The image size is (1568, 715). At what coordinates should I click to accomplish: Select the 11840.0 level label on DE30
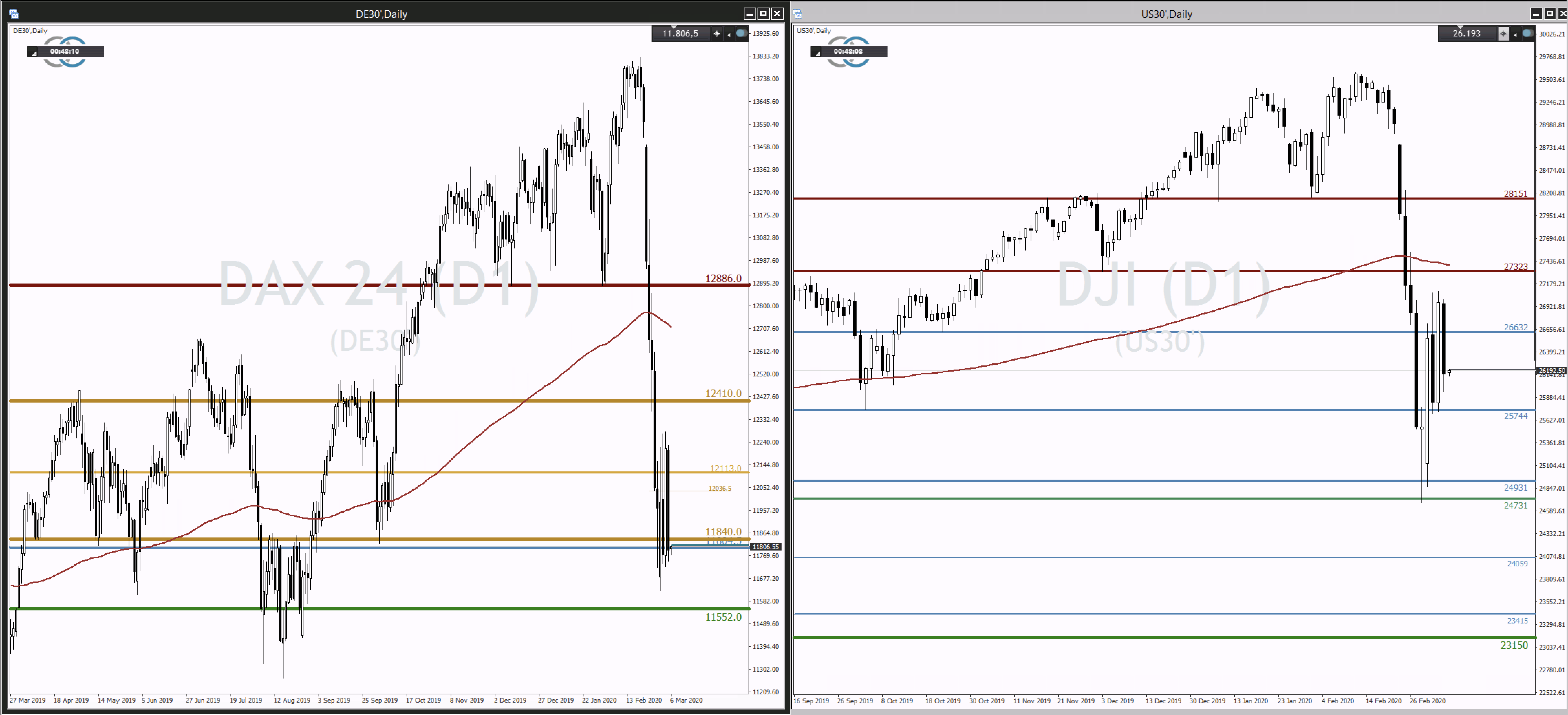[723, 532]
